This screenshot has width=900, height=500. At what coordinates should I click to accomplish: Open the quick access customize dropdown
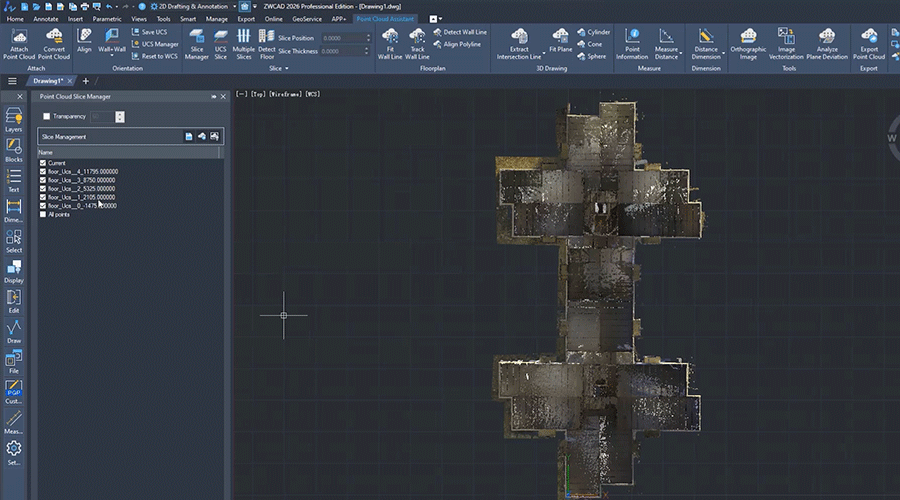pyautogui.click(x=255, y=6)
